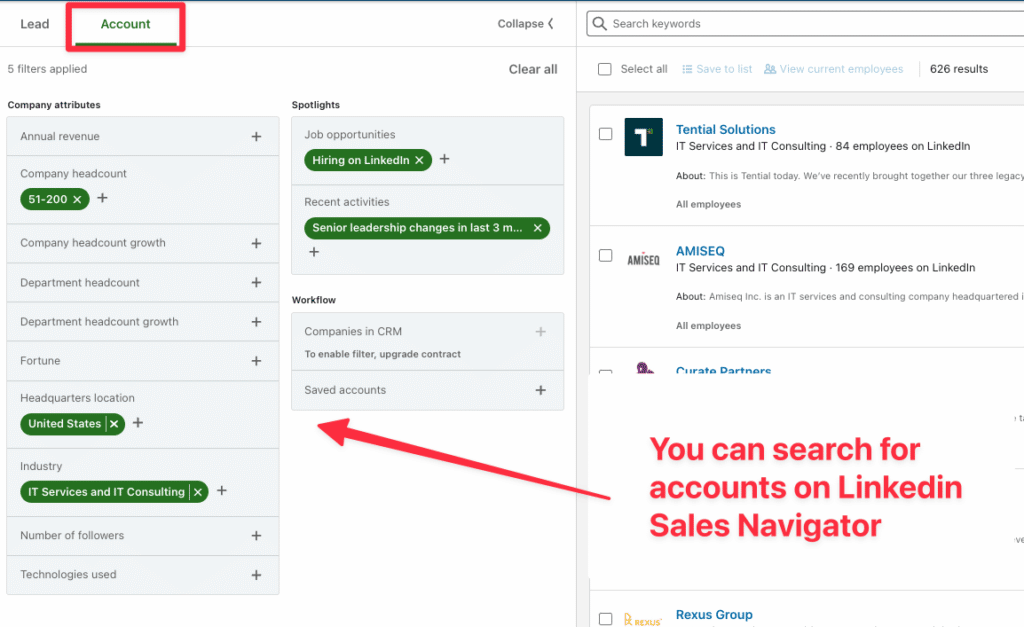Expand the Department headcount filter
Viewport: 1024px width, 627px height.
coord(256,282)
